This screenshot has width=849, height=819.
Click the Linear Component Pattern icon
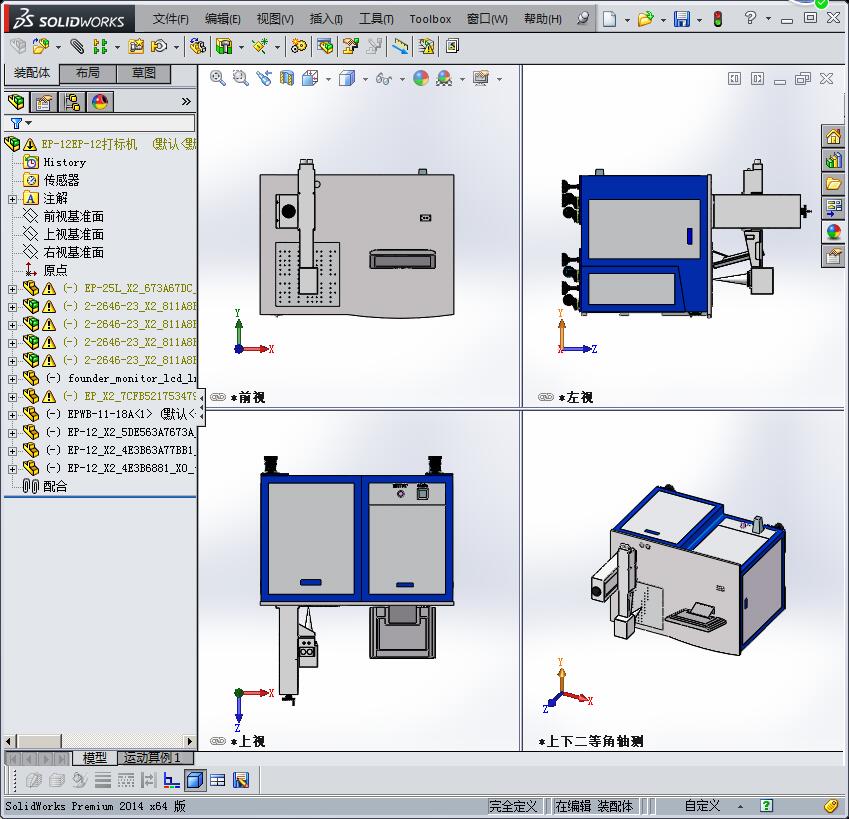[x=100, y=47]
